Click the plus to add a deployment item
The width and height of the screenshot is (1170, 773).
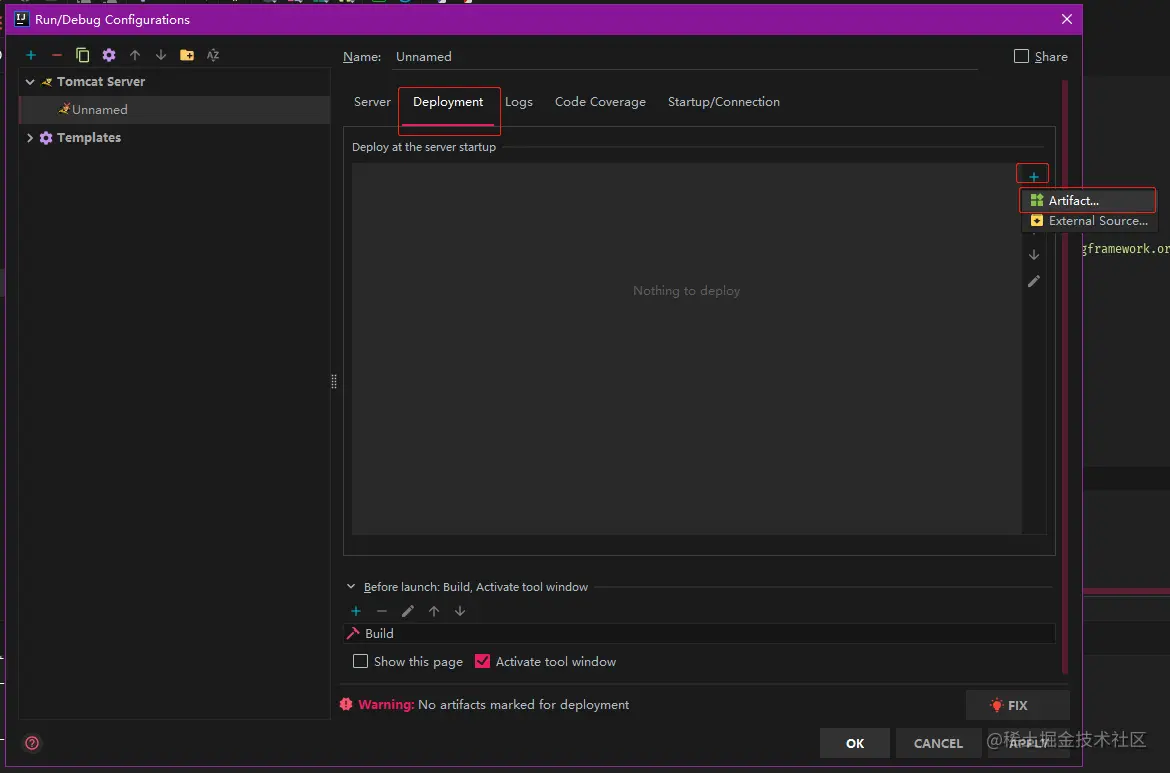1033,176
